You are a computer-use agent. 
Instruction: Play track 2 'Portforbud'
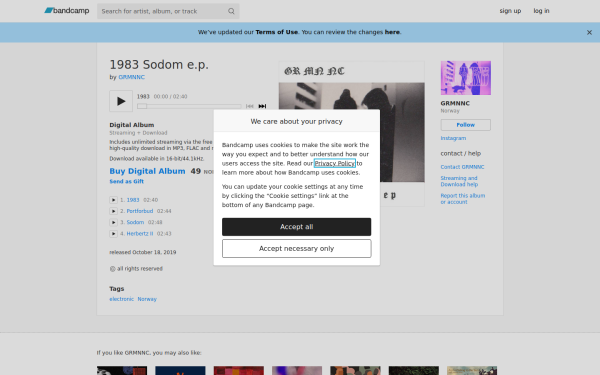point(113,211)
